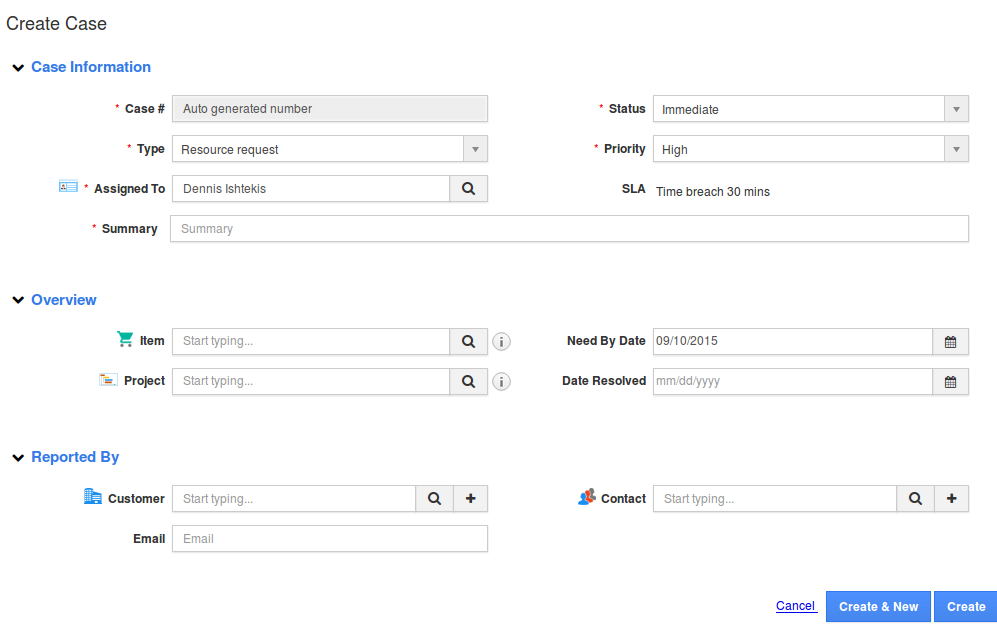Click the info icon next to Project
This screenshot has height=625, width=997.
point(502,382)
